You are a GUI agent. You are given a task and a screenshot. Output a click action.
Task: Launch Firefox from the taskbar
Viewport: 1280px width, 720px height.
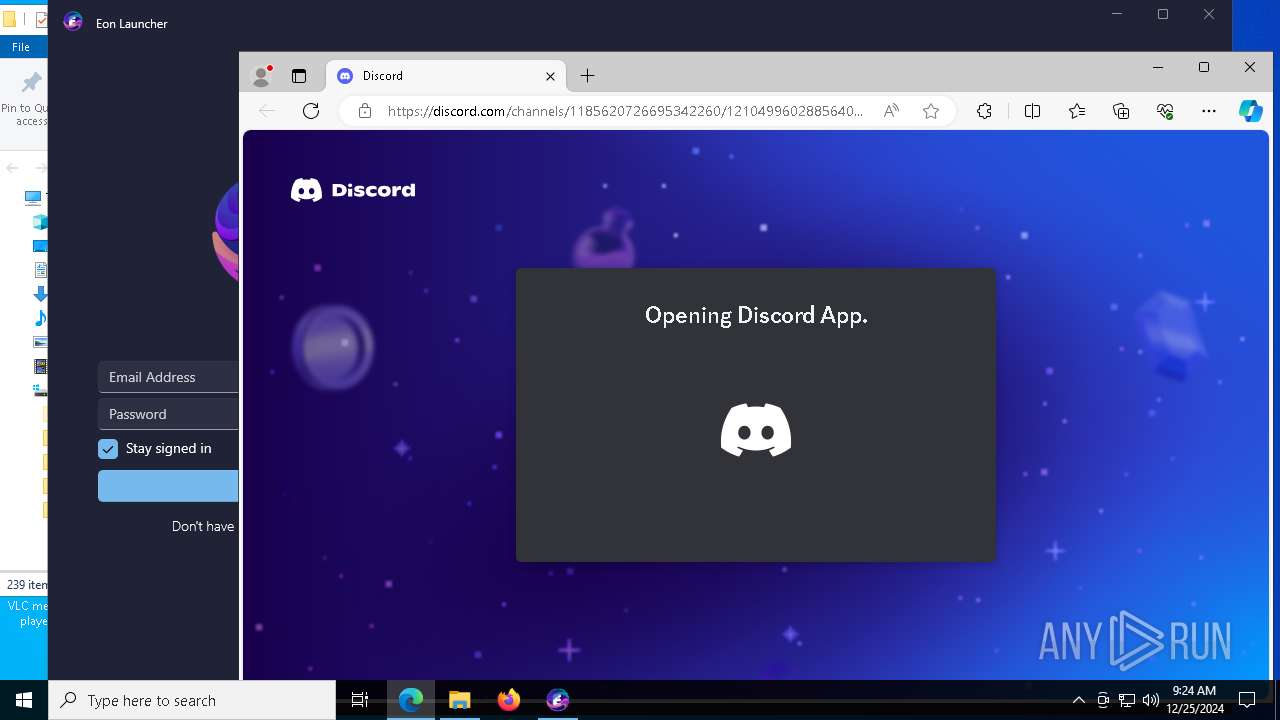[x=508, y=700]
